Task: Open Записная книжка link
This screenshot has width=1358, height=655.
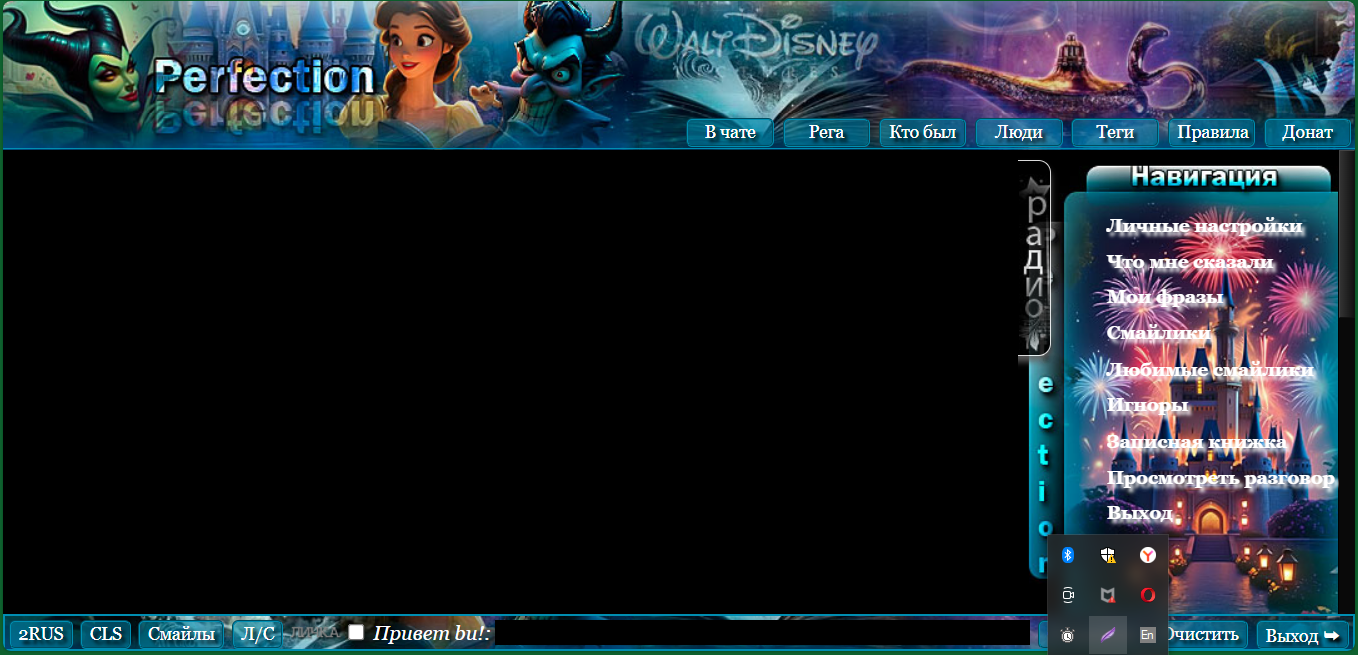Action: coord(1196,442)
